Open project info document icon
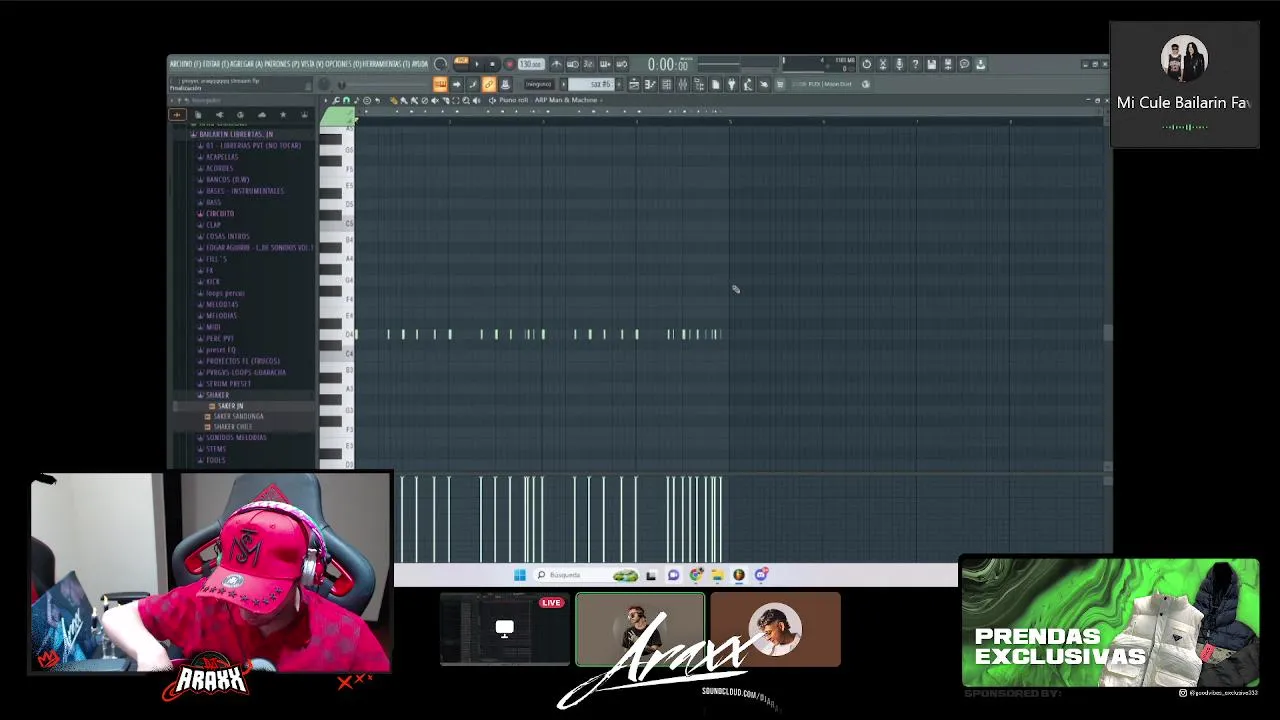This screenshot has width=1280, height=720. (716, 84)
